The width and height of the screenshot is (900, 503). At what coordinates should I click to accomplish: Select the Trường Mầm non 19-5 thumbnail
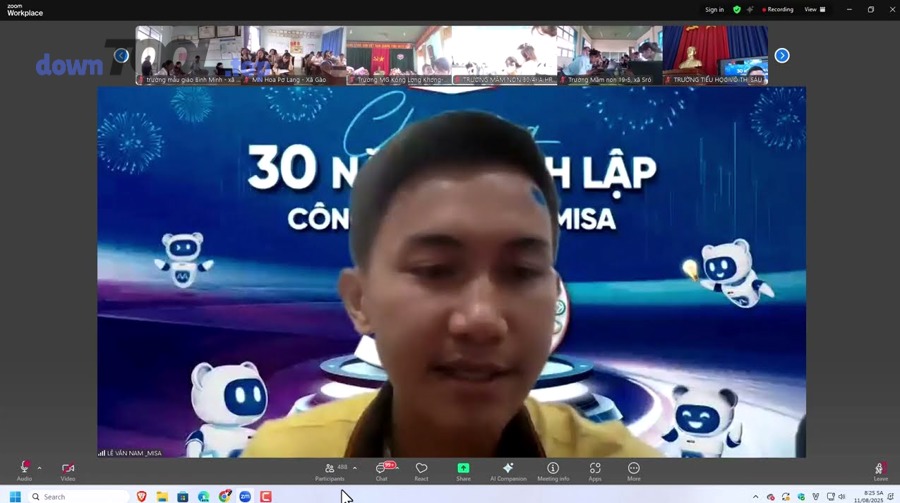click(x=610, y=55)
